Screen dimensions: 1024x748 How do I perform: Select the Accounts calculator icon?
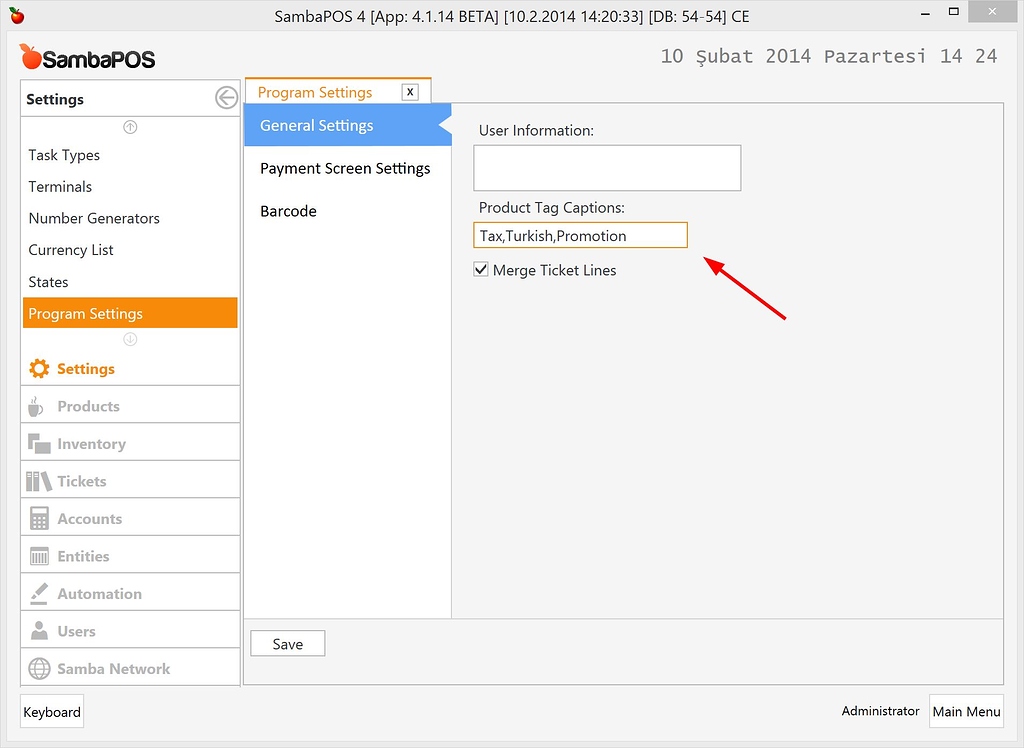[38, 517]
